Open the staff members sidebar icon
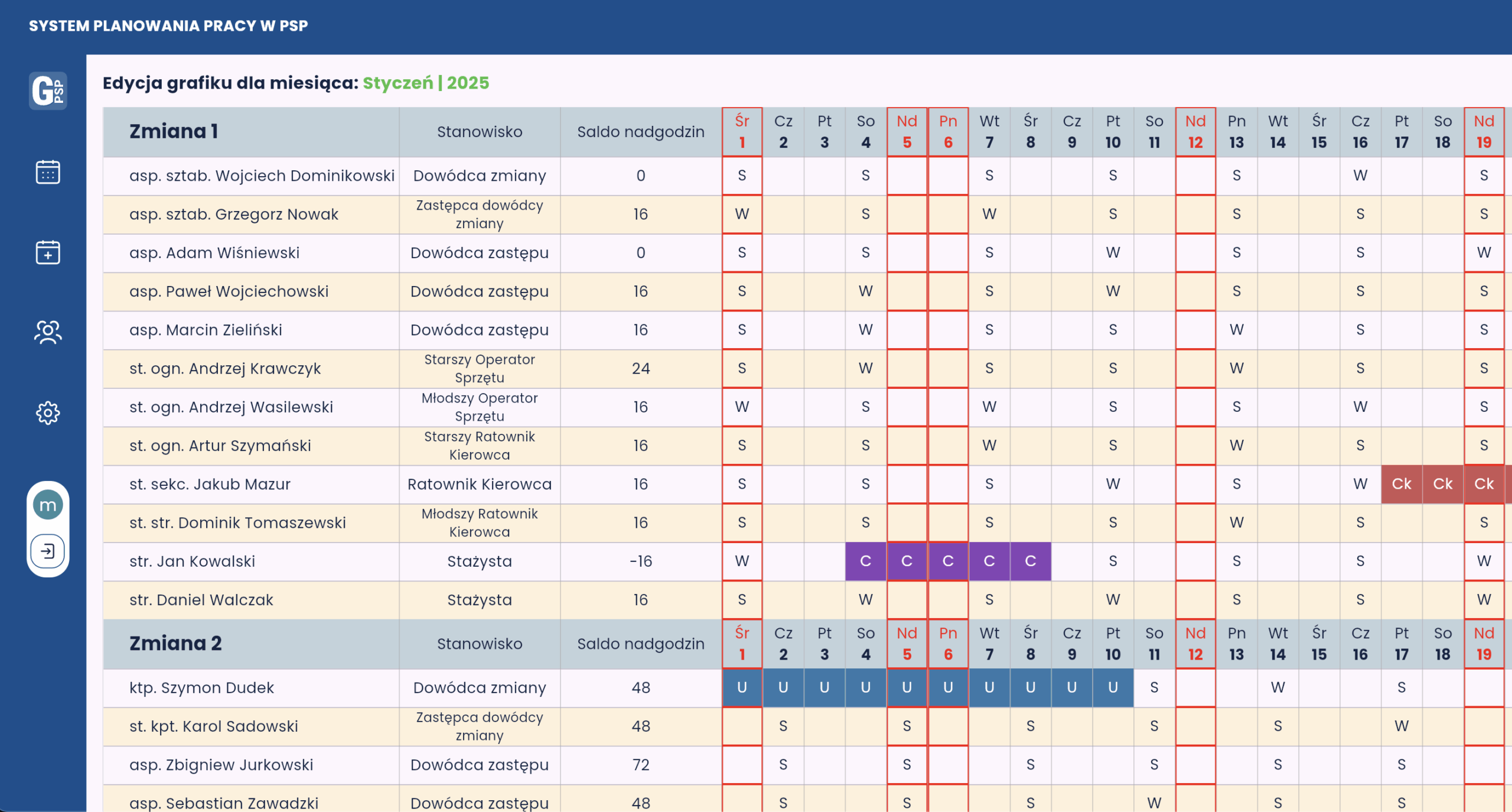1512x812 pixels. click(48, 332)
